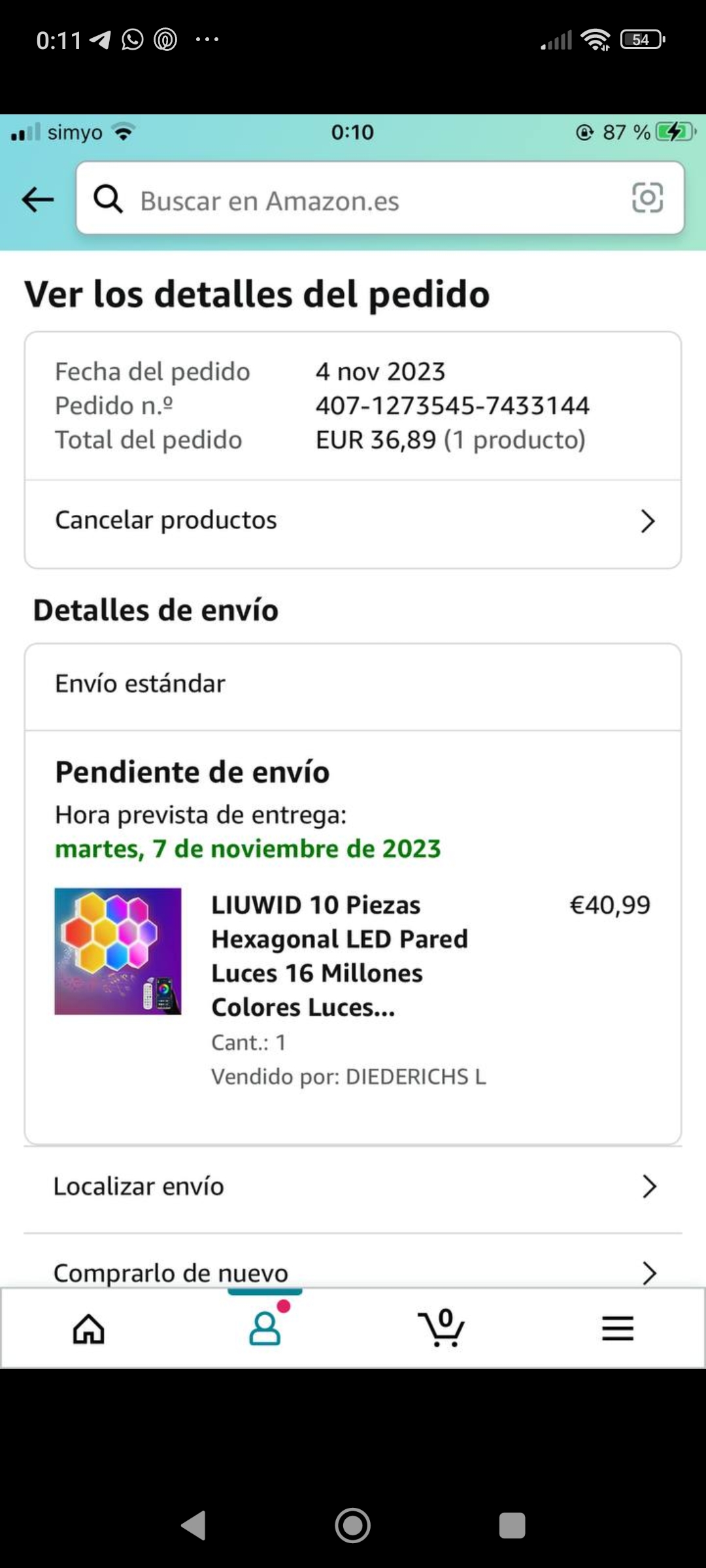Viewport: 706px width, 1568px height.
Task: Expand the Comprarlo de nuevo chevron
Action: [x=648, y=1273]
